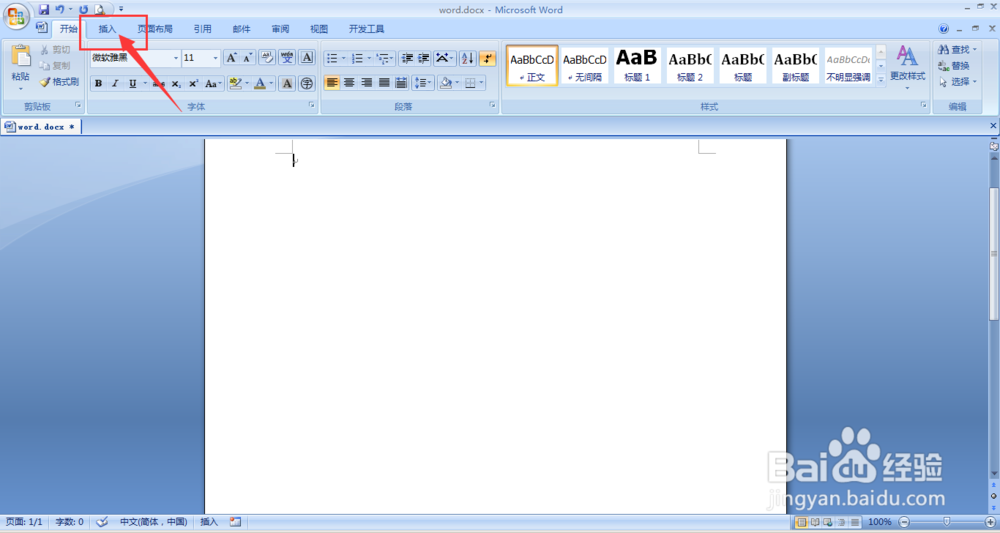
Task: Save the document via quick access toolbar
Action: [44, 9]
